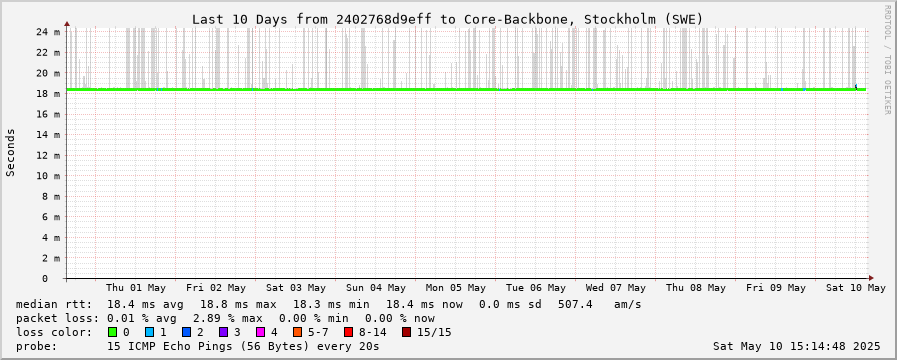Click the '14 m' y-axis value
Screen dimensions: 897x360
click(48, 135)
